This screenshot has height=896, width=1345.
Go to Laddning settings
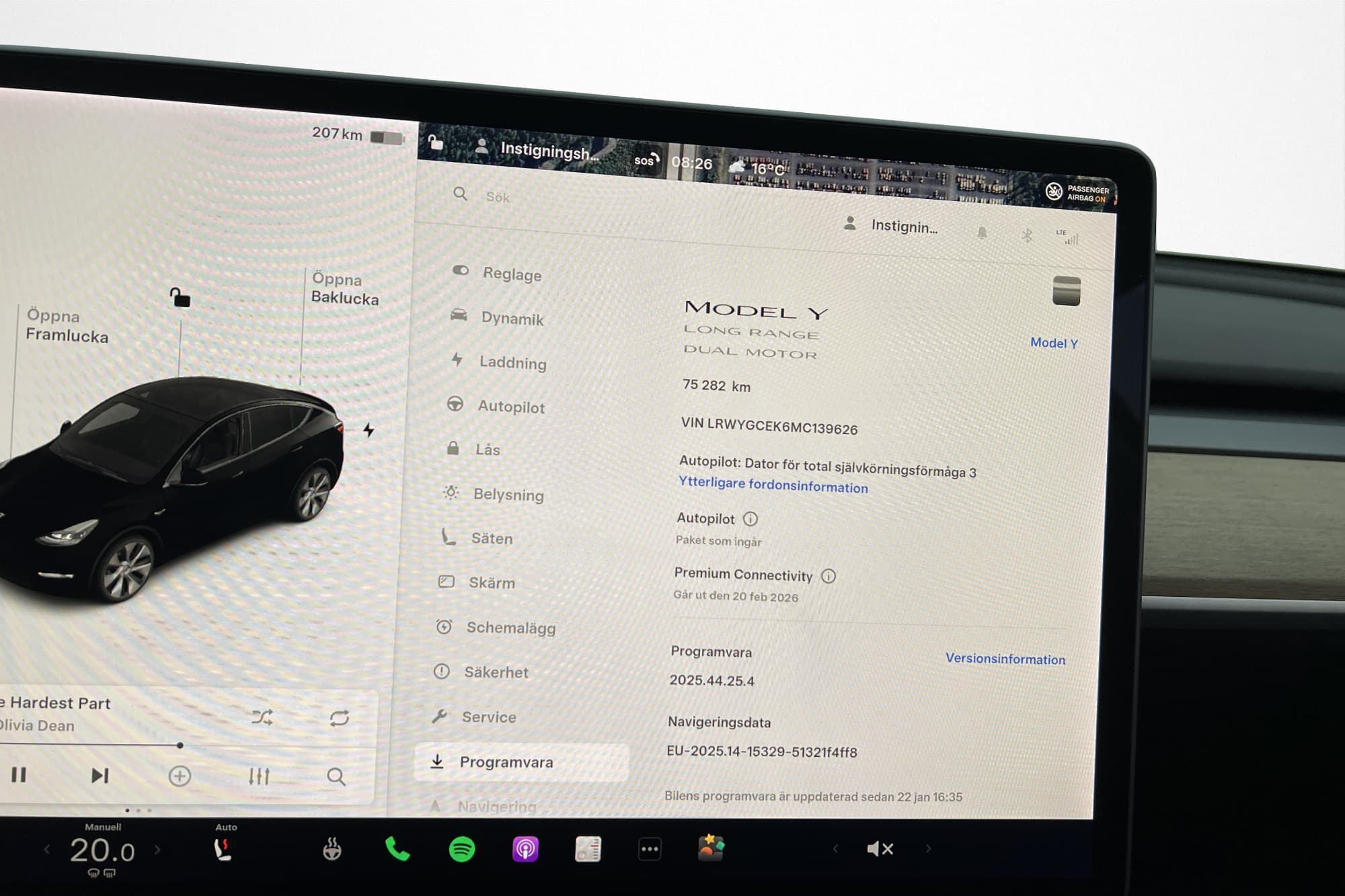(x=499, y=362)
